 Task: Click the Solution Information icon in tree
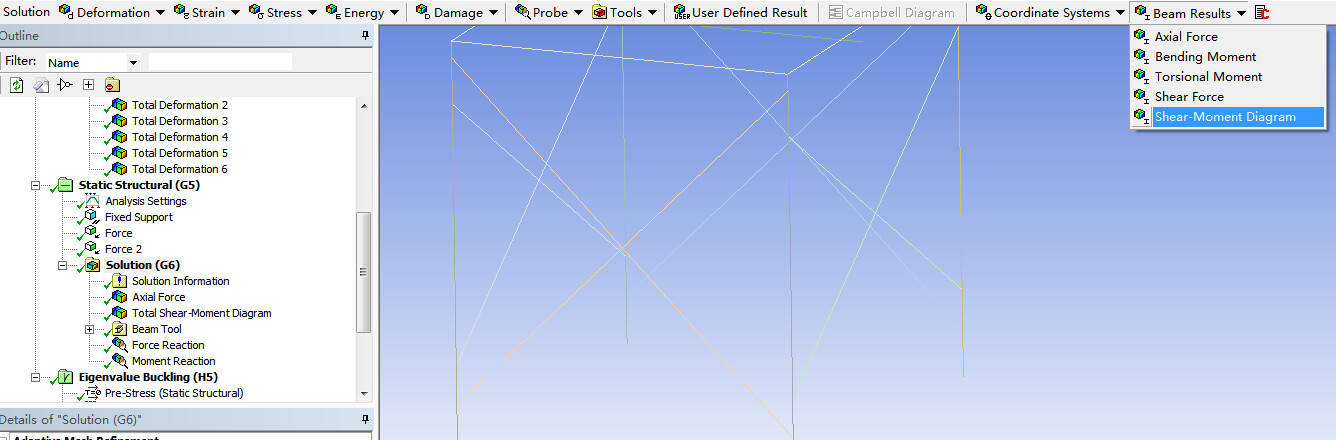point(119,281)
